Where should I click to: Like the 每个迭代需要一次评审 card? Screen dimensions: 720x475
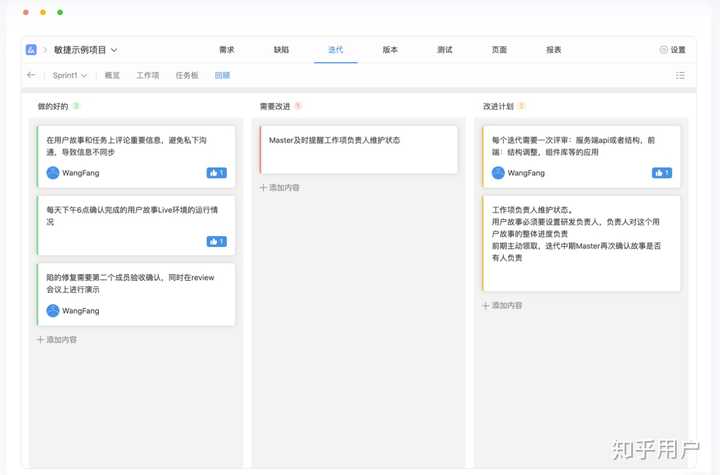(x=662, y=173)
